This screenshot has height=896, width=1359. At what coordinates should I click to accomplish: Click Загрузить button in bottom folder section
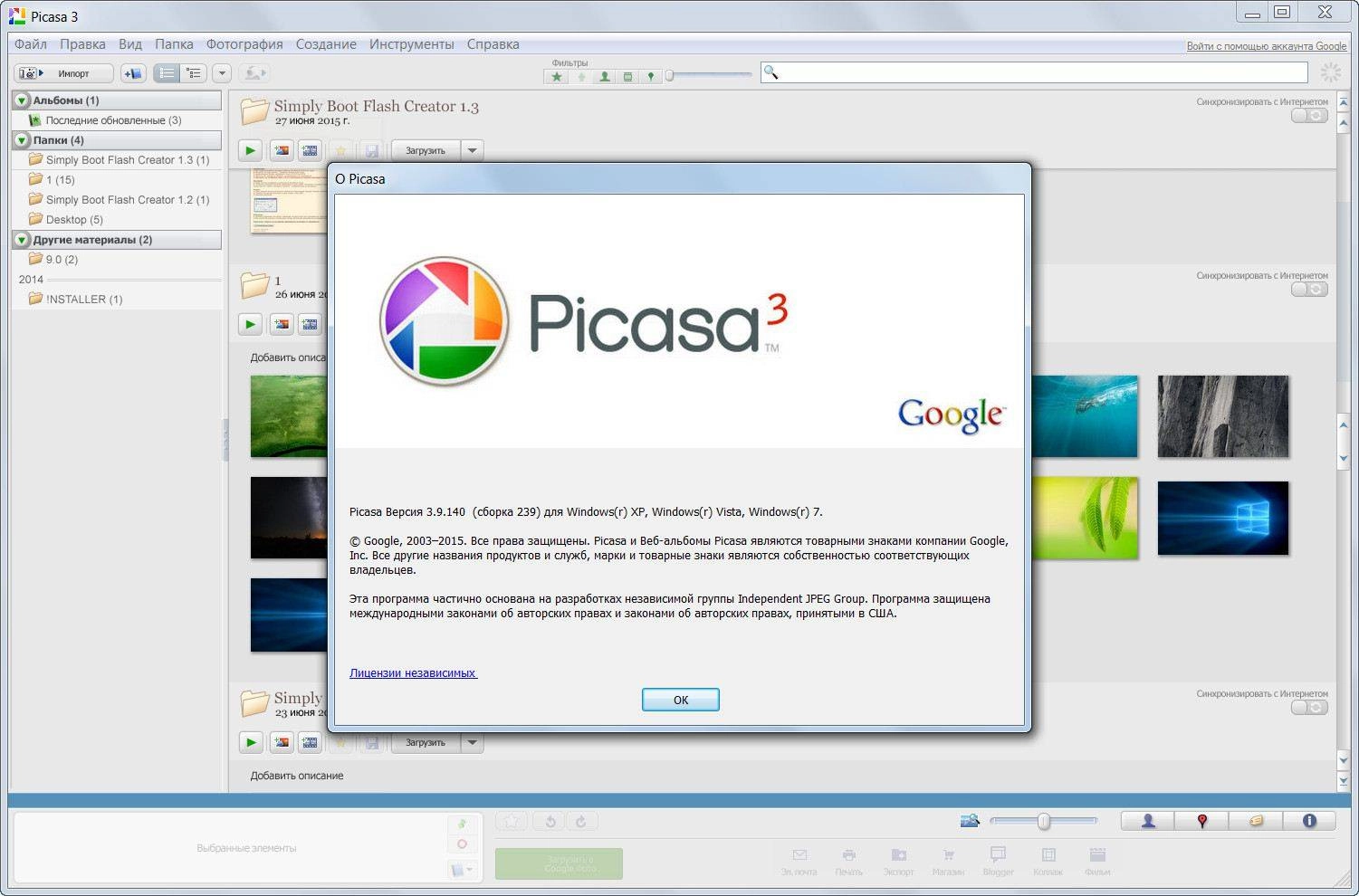click(x=426, y=742)
